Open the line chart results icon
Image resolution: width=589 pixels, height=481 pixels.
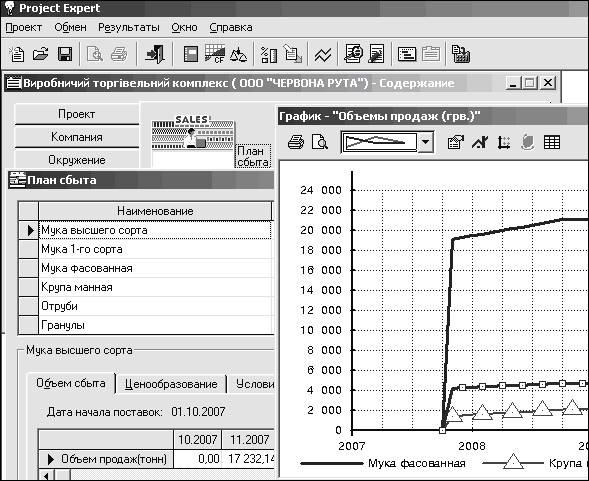coord(323,55)
